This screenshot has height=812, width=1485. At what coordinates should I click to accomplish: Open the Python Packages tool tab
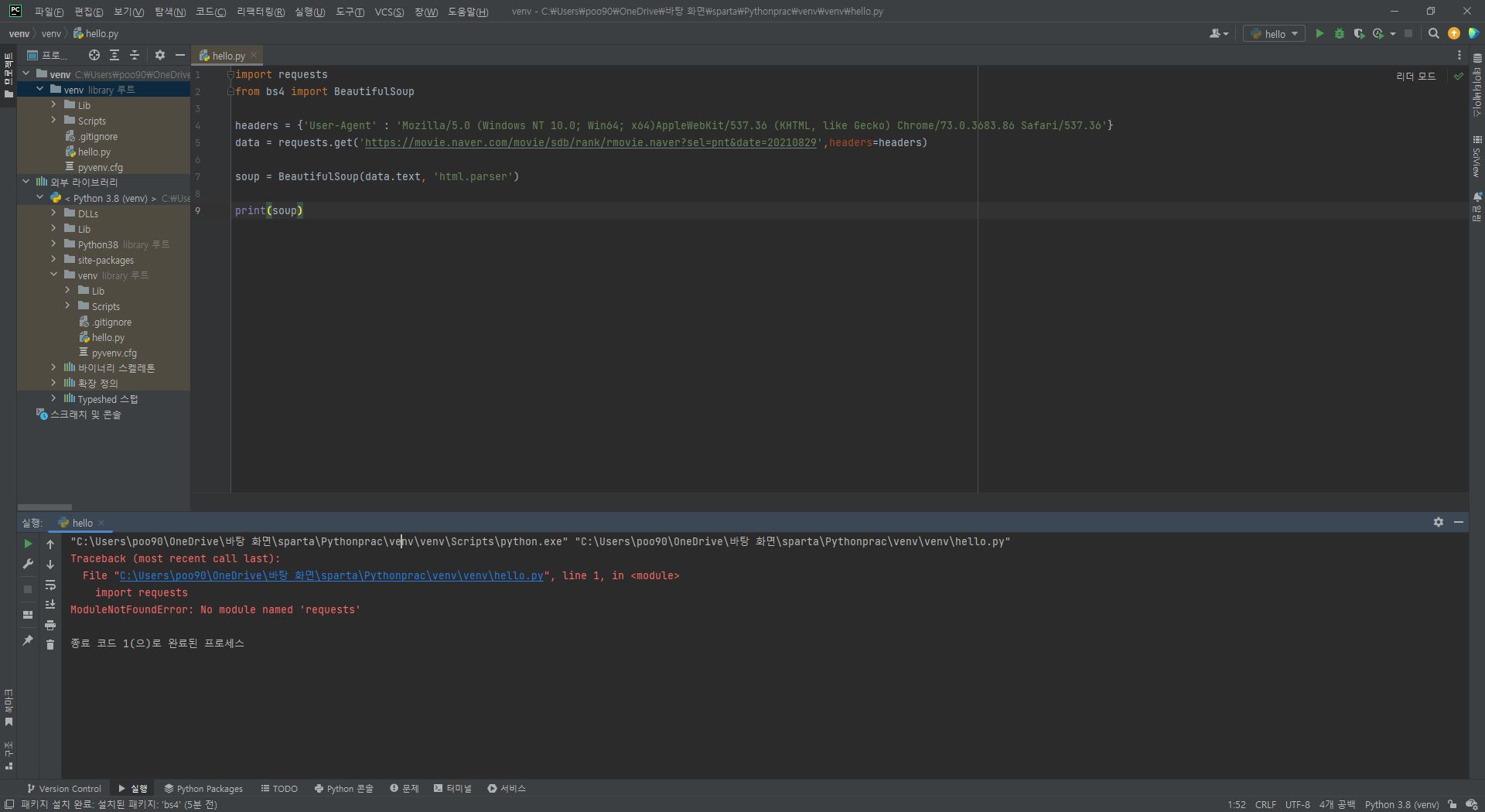coord(203,788)
